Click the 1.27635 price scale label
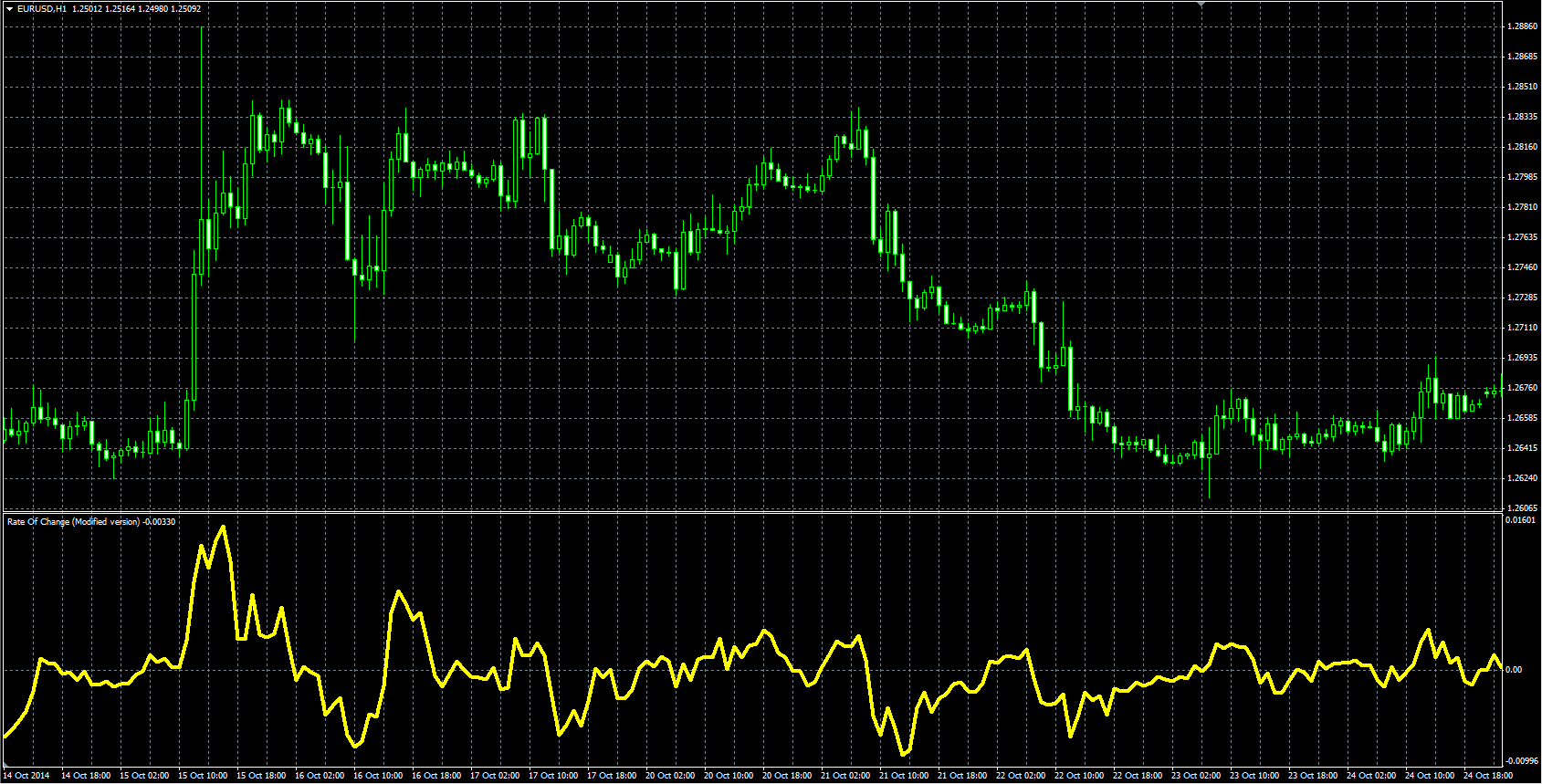 [x=1523, y=237]
